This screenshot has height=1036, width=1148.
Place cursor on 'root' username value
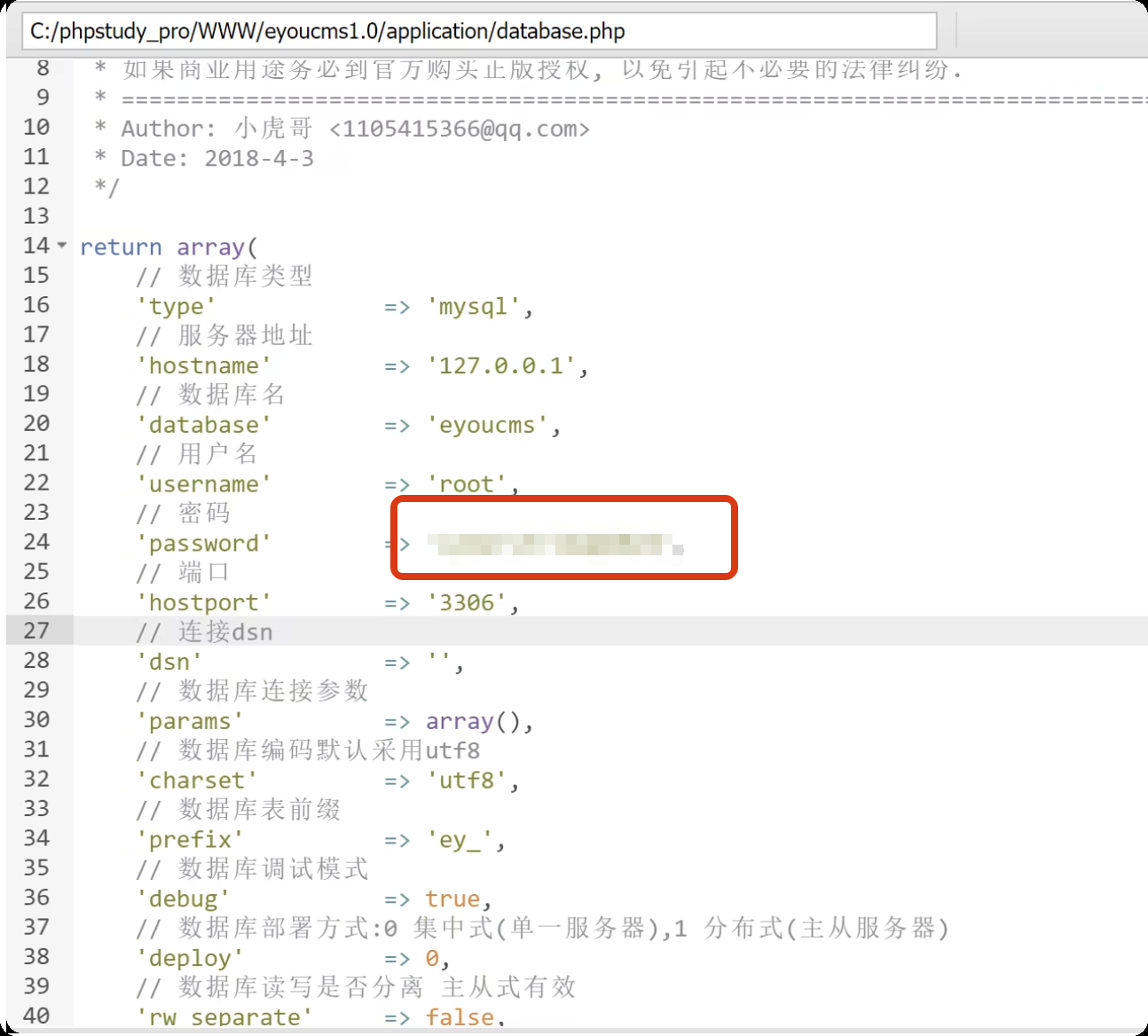coord(467,484)
